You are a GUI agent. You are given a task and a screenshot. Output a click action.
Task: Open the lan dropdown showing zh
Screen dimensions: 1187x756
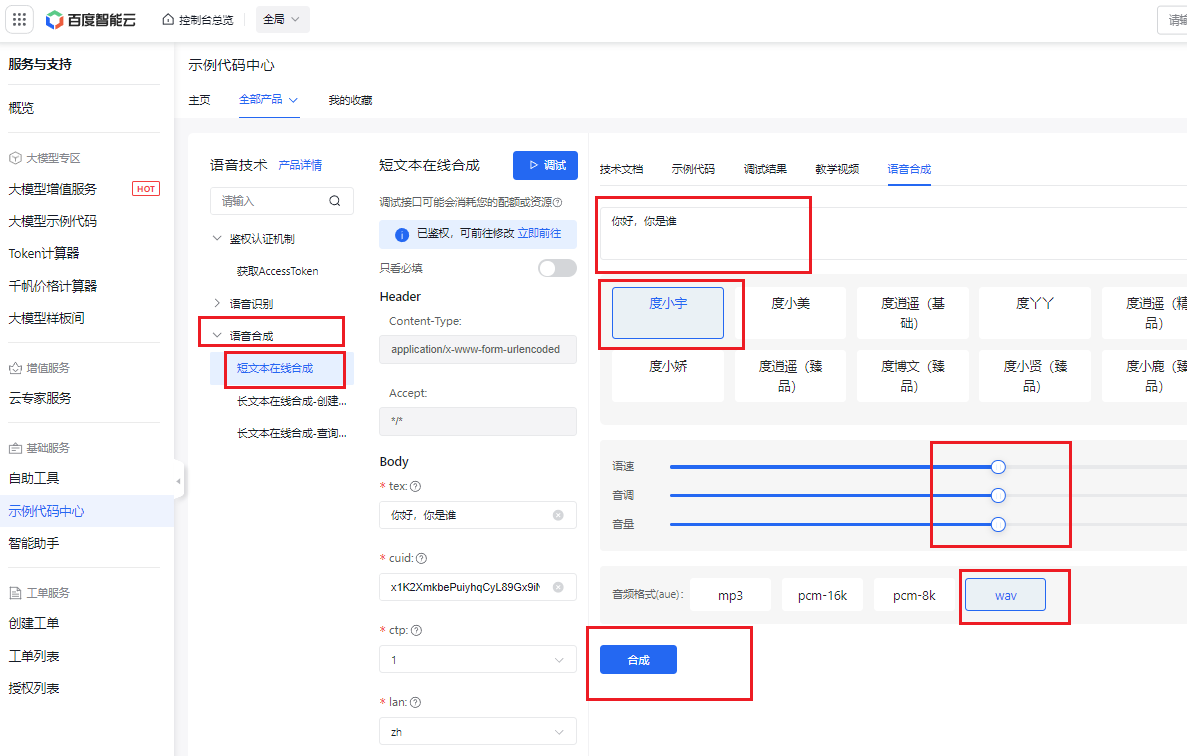point(478,732)
